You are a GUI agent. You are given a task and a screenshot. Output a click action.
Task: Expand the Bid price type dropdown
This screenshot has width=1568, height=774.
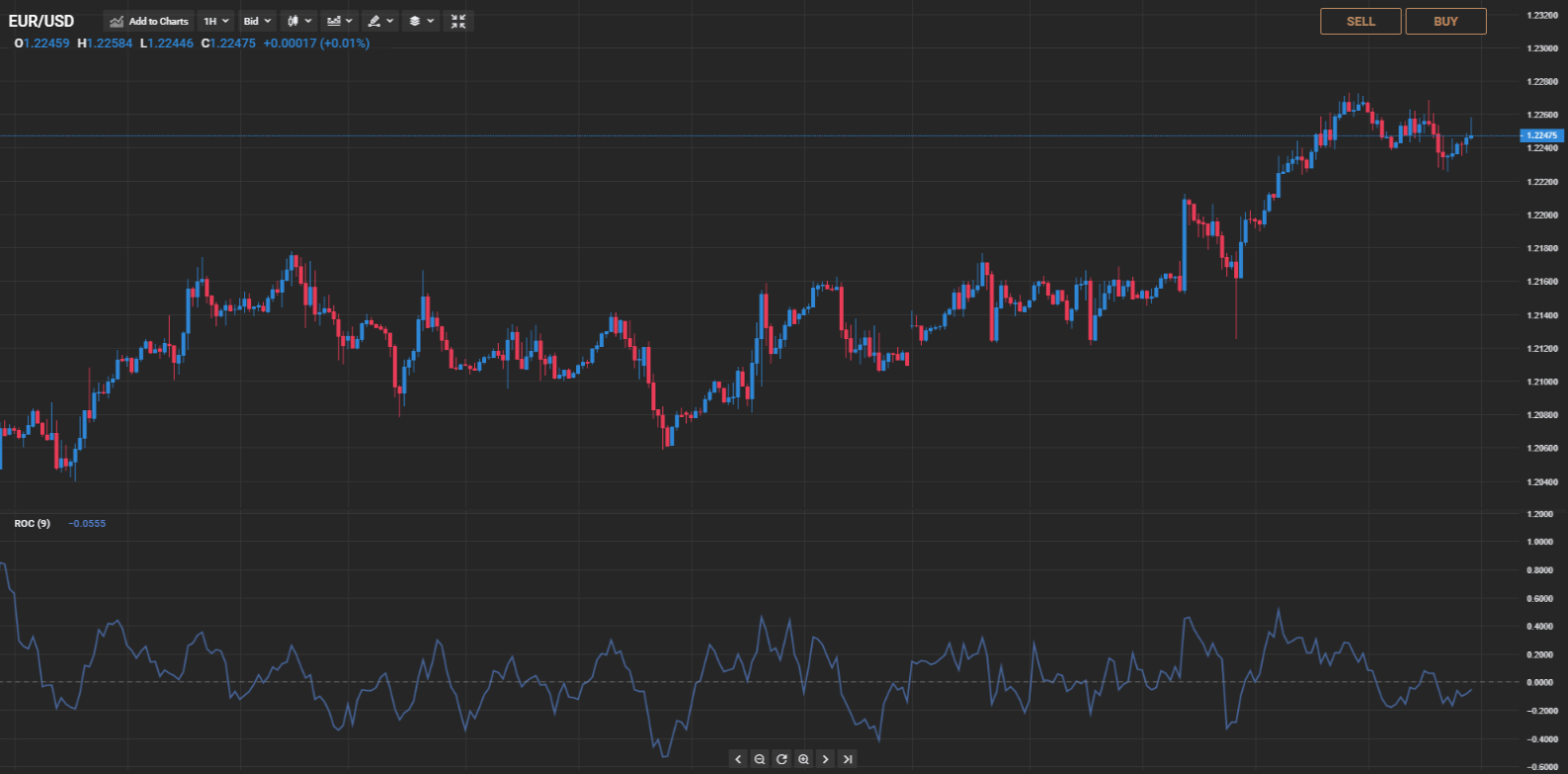pyautogui.click(x=257, y=21)
